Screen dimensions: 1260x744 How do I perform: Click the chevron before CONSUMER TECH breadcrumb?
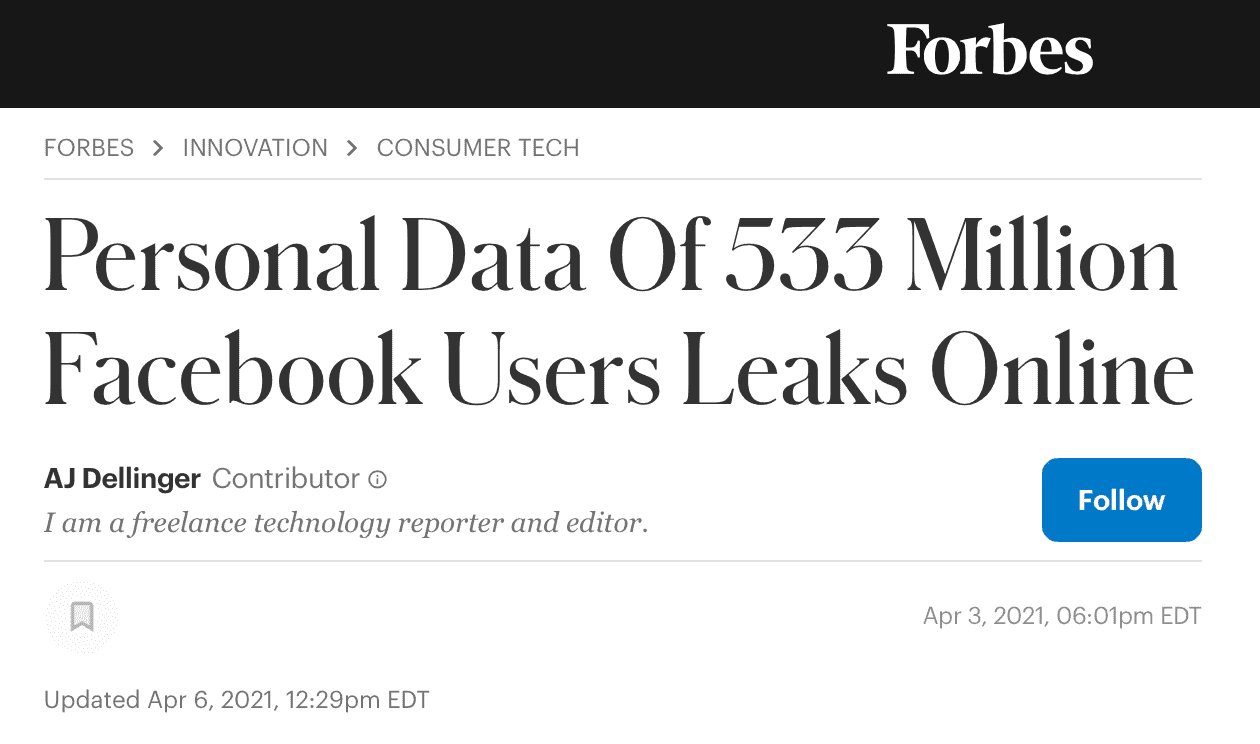pos(352,148)
